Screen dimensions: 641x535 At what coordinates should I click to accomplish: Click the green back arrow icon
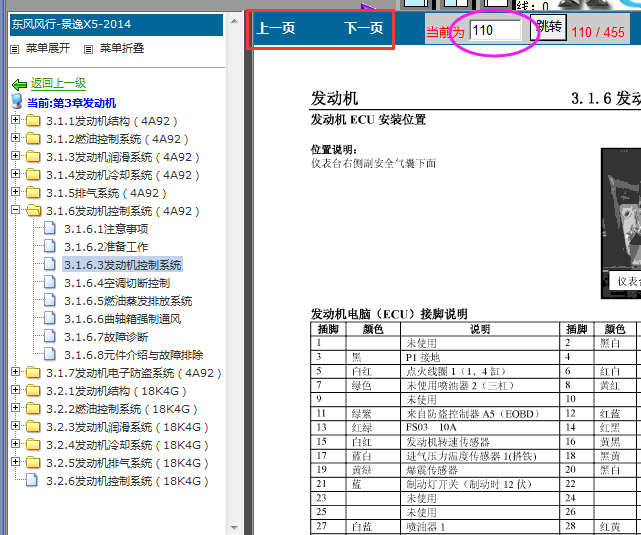coord(19,85)
